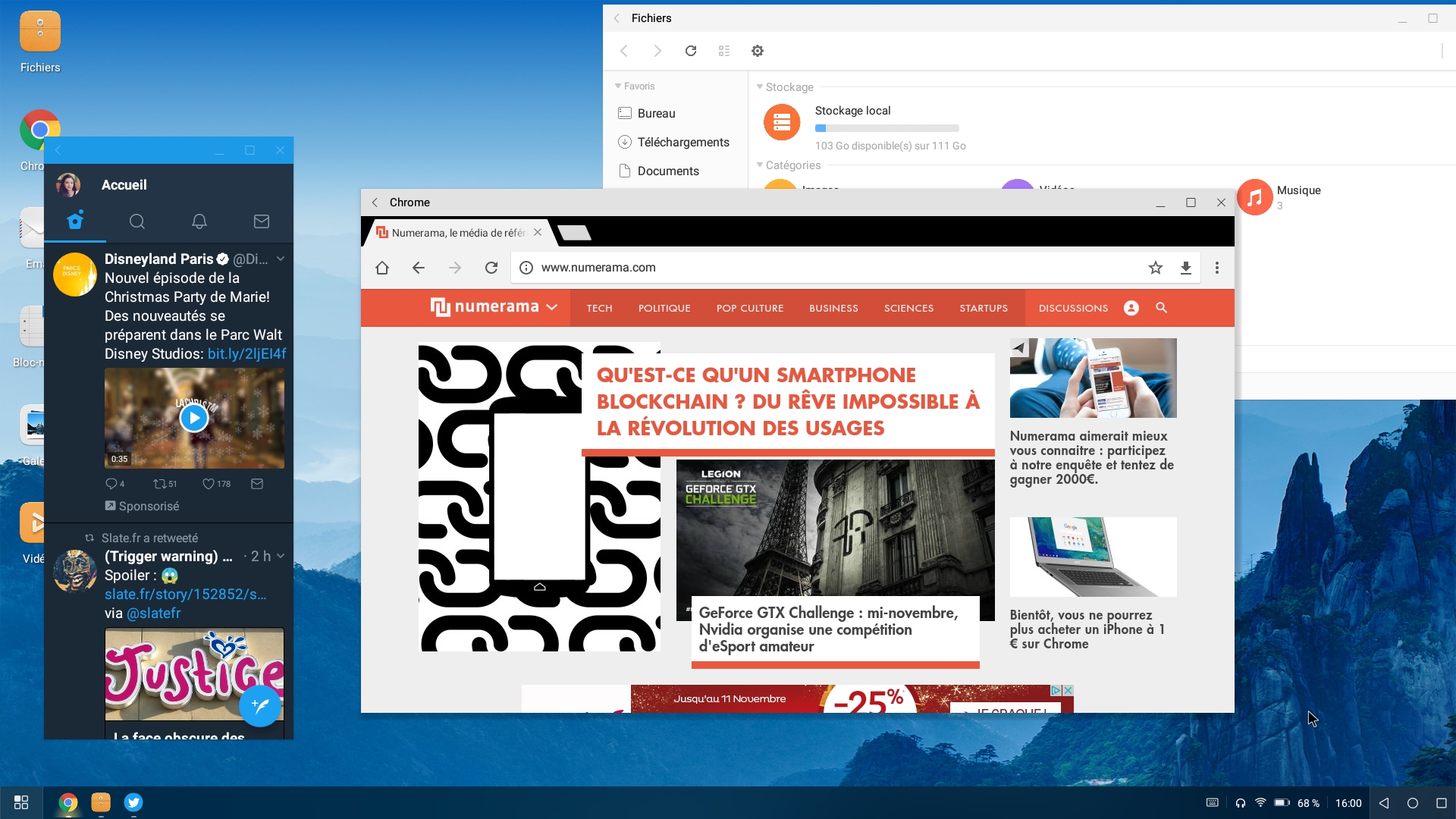Open a new Chrome tab

[x=574, y=233]
